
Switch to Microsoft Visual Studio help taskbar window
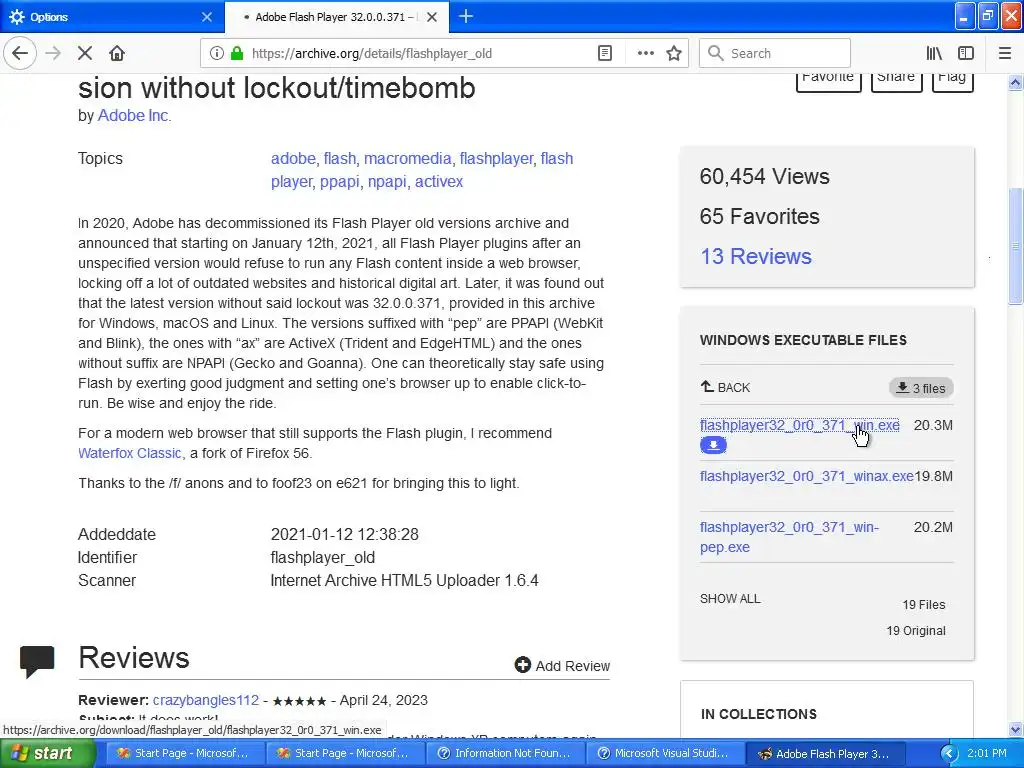click(664, 753)
